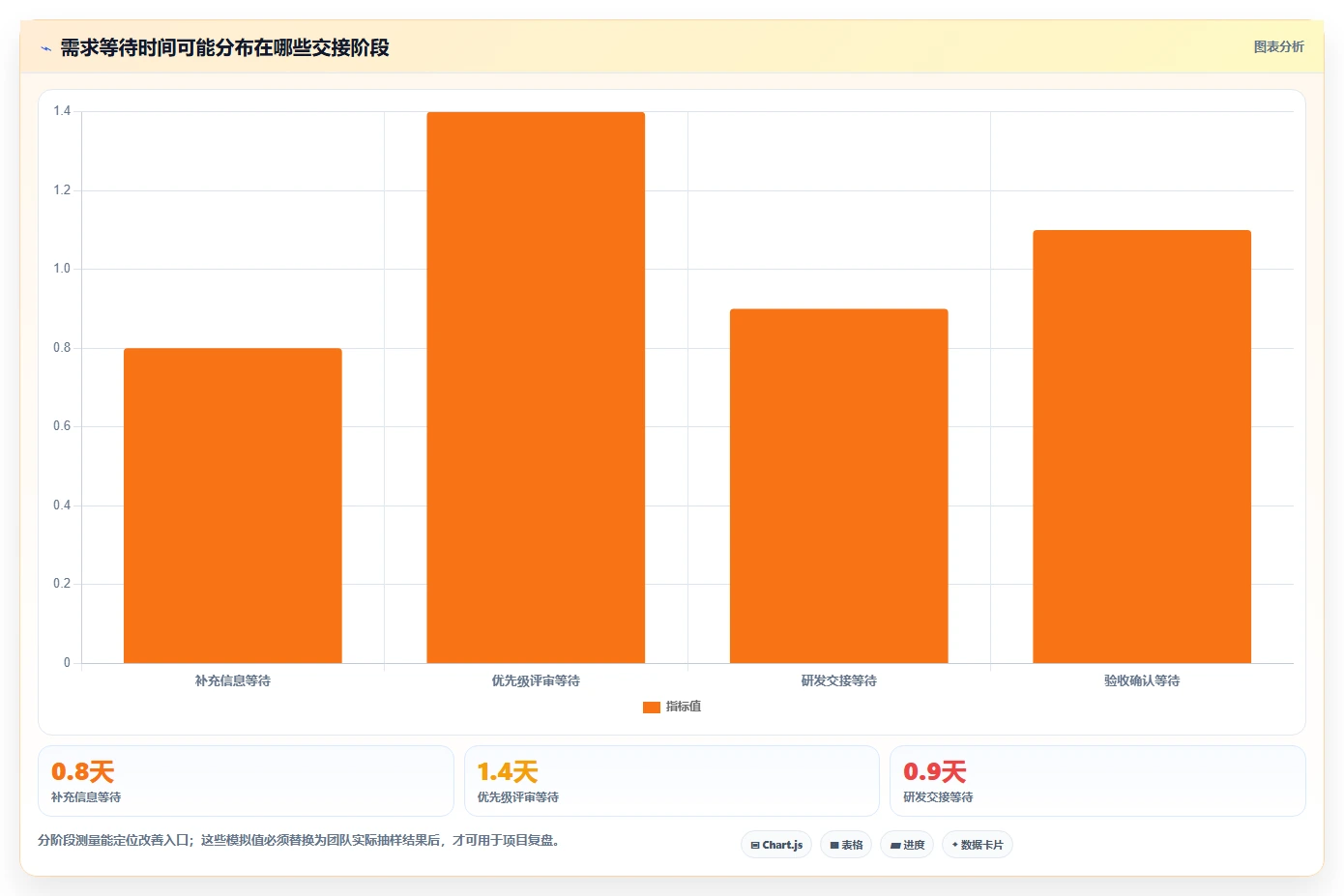
Task: Click the 0.8天 stat card value
Action: point(83,772)
